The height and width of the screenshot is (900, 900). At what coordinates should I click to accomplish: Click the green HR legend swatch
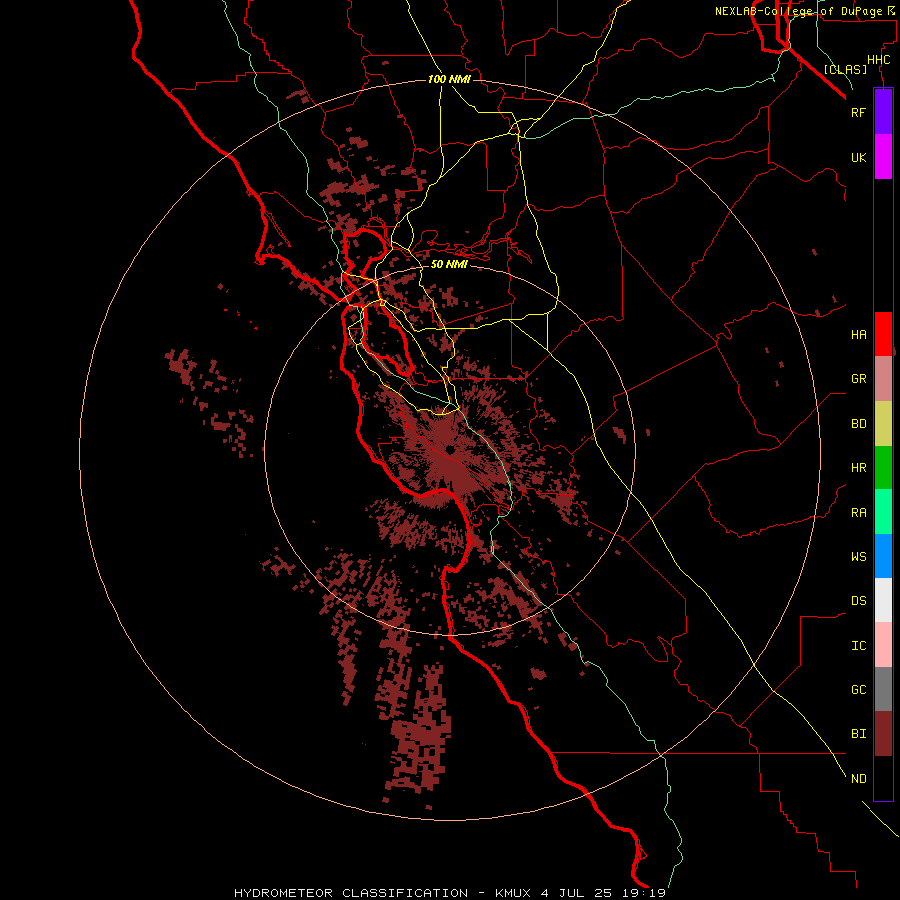coord(883,468)
